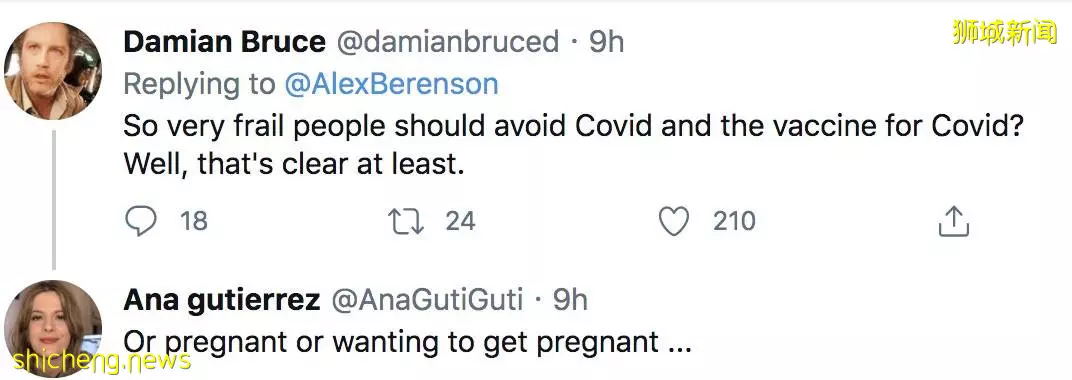Image resolution: width=1072 pixels, height=380 pixels.
Task: Click the 狮城新闻 watermark logo
Action: [1004, 32]
